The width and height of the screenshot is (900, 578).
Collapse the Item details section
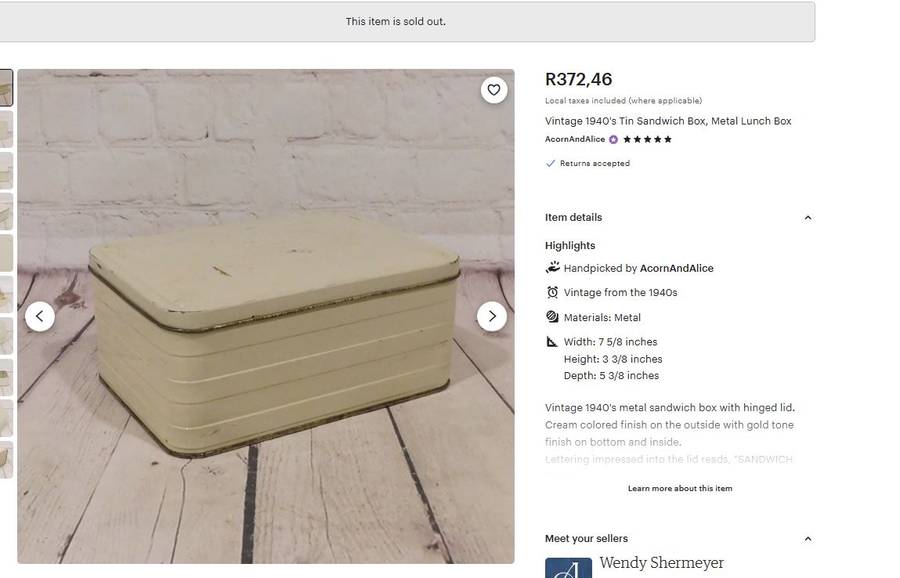click(x=808, y=218)
